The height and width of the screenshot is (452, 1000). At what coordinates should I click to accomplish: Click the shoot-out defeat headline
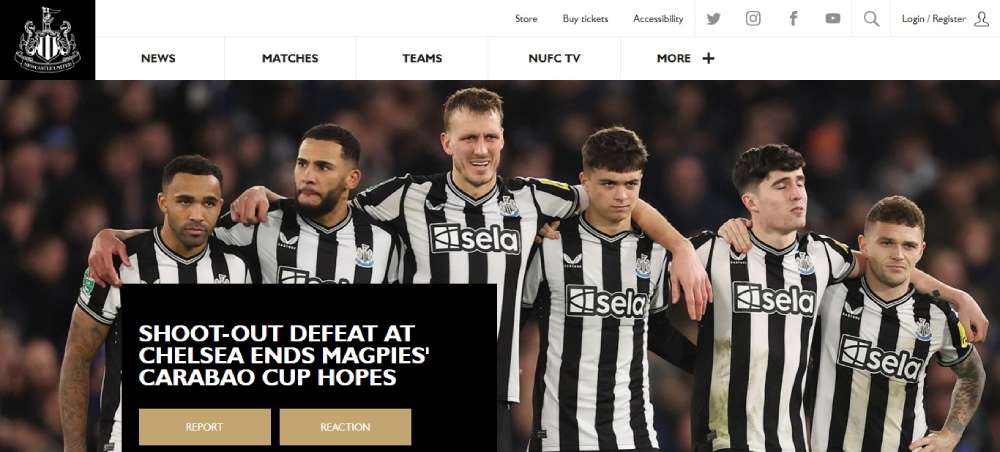[284, 355]
